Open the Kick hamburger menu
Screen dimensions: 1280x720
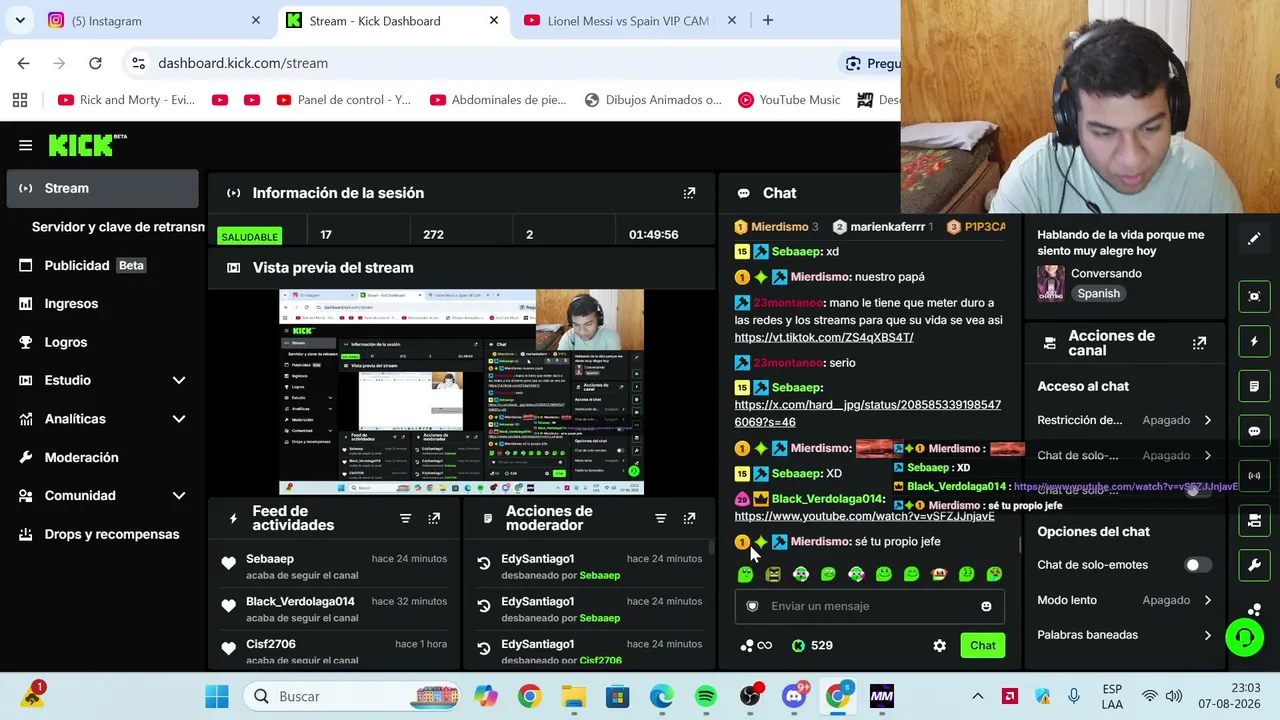coord(26,145)
